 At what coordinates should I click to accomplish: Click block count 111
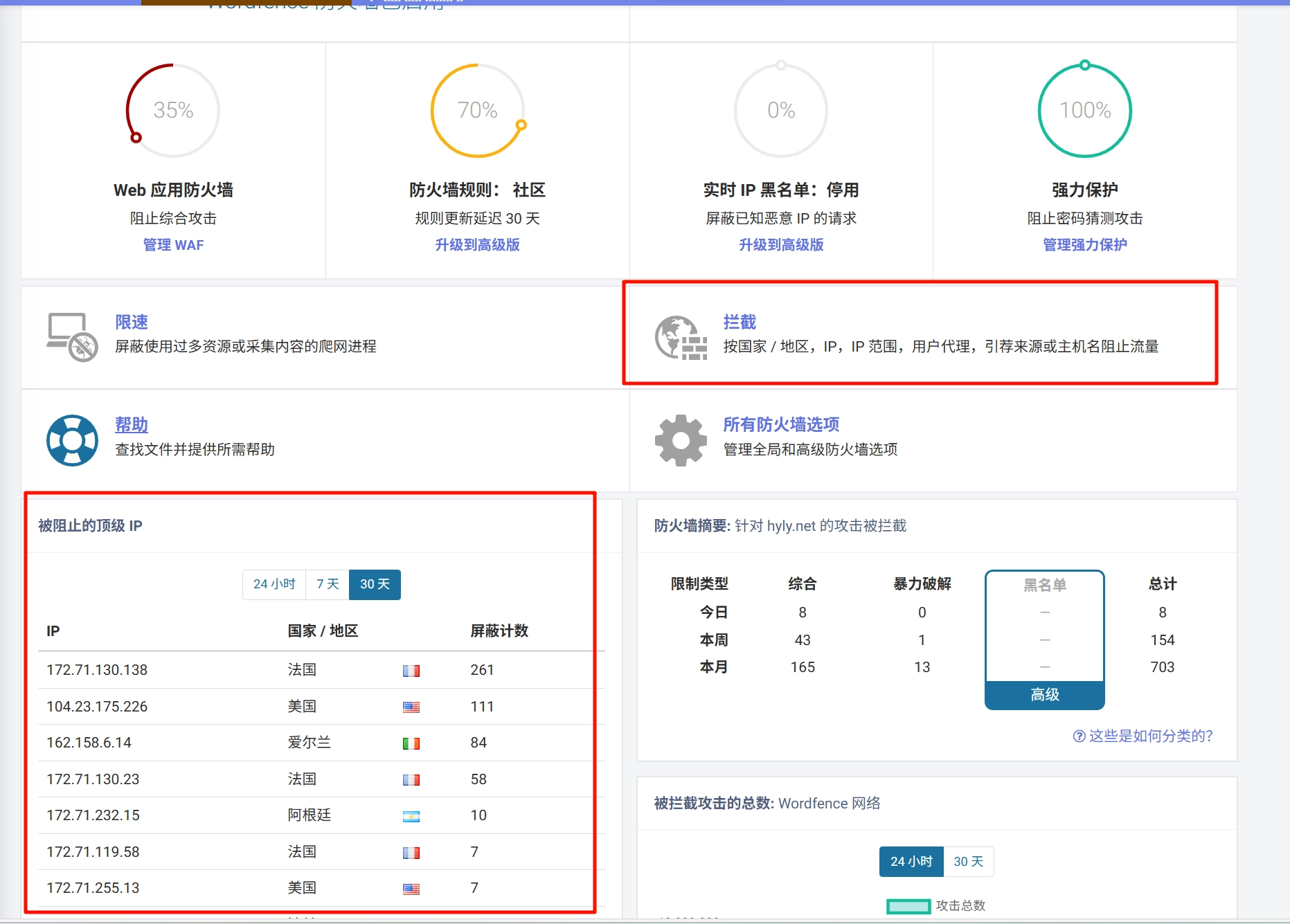pyautogui.click(x=482, y=707)
